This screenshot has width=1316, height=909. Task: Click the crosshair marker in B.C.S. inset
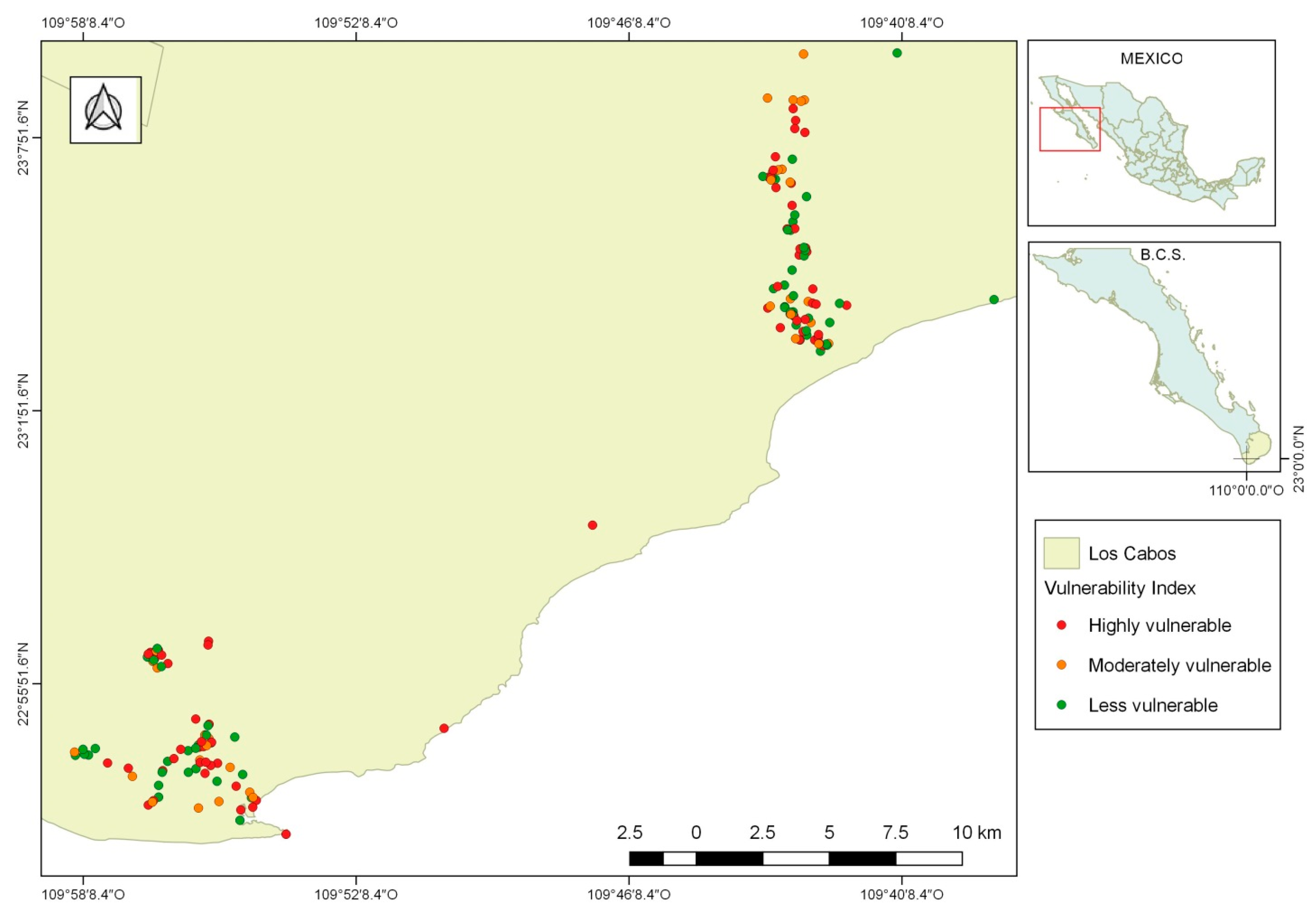(1246, 458)
